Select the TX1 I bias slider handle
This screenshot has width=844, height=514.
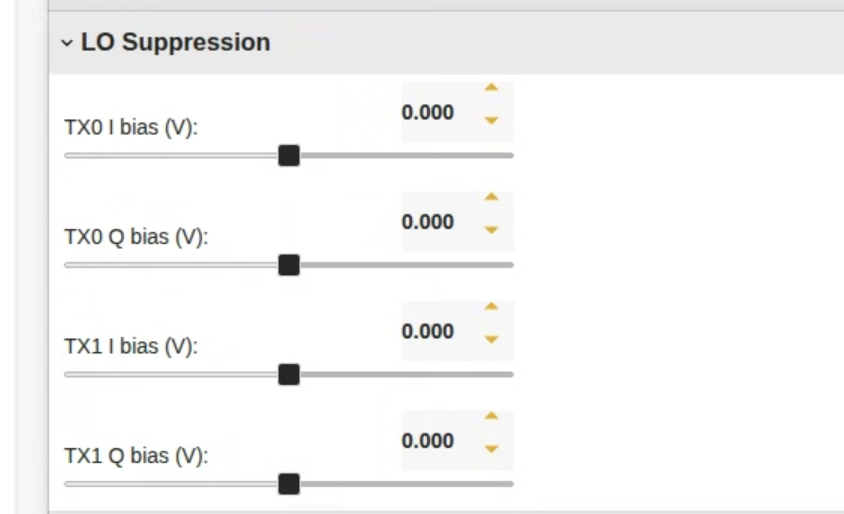click(289, 374)
